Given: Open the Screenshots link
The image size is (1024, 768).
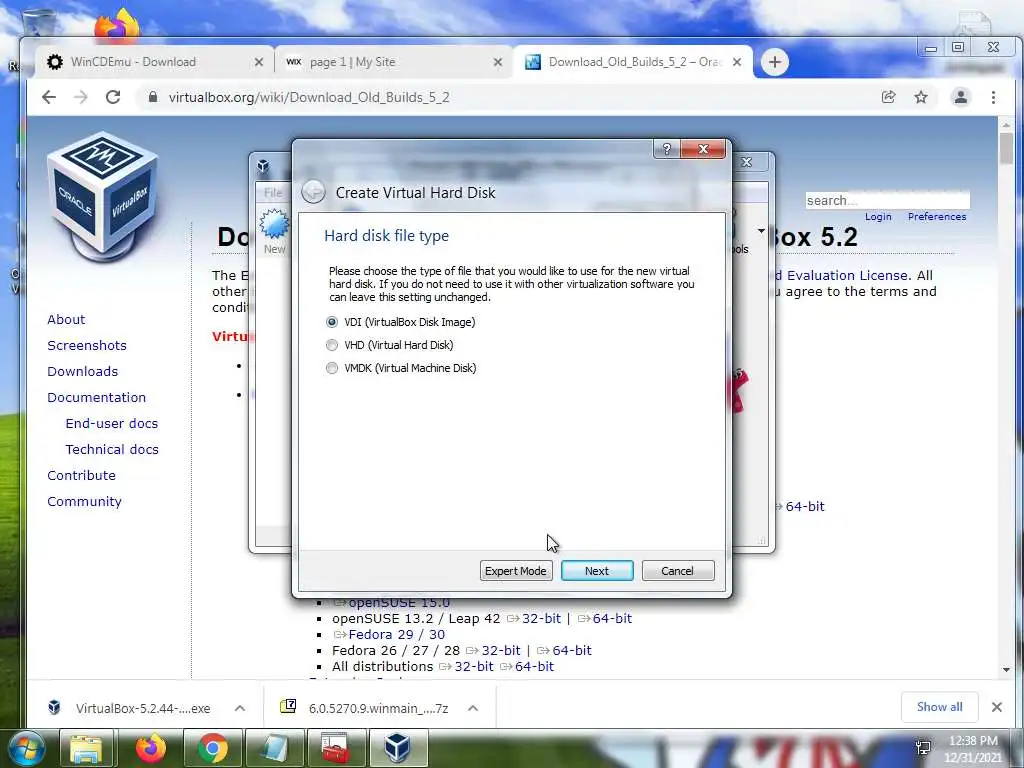Looking at the screenshot, I should click(87, 345).
